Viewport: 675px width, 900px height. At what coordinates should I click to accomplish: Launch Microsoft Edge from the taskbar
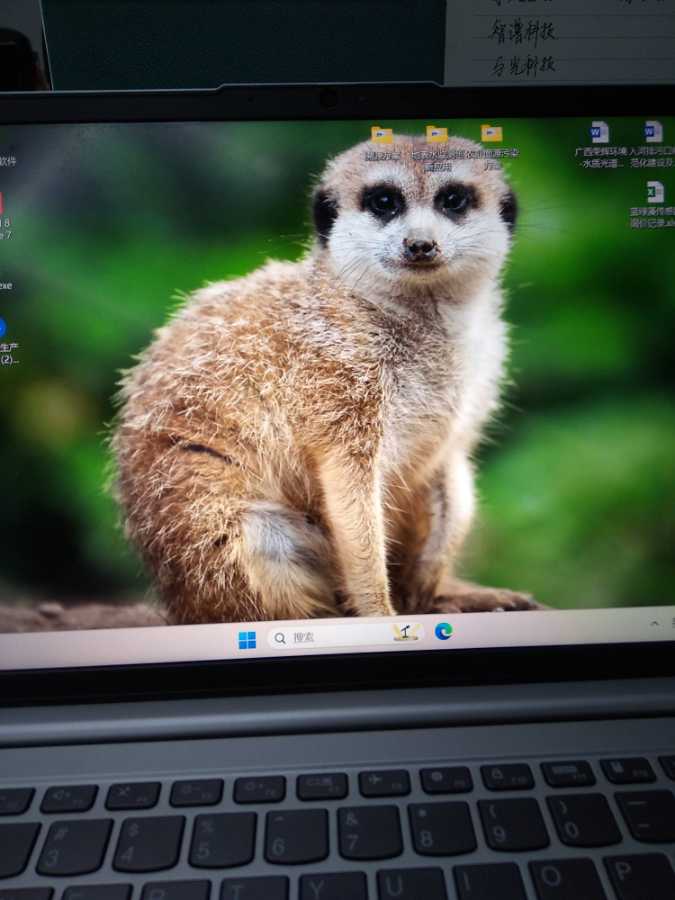click(443, 631)
